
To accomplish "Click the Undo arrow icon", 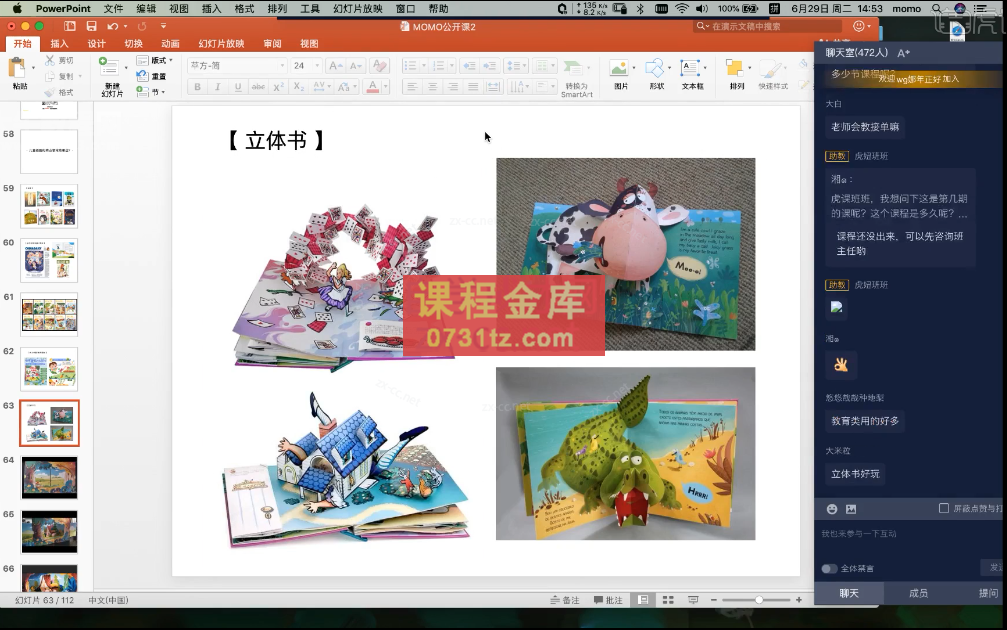I will [x=112, y=26].
